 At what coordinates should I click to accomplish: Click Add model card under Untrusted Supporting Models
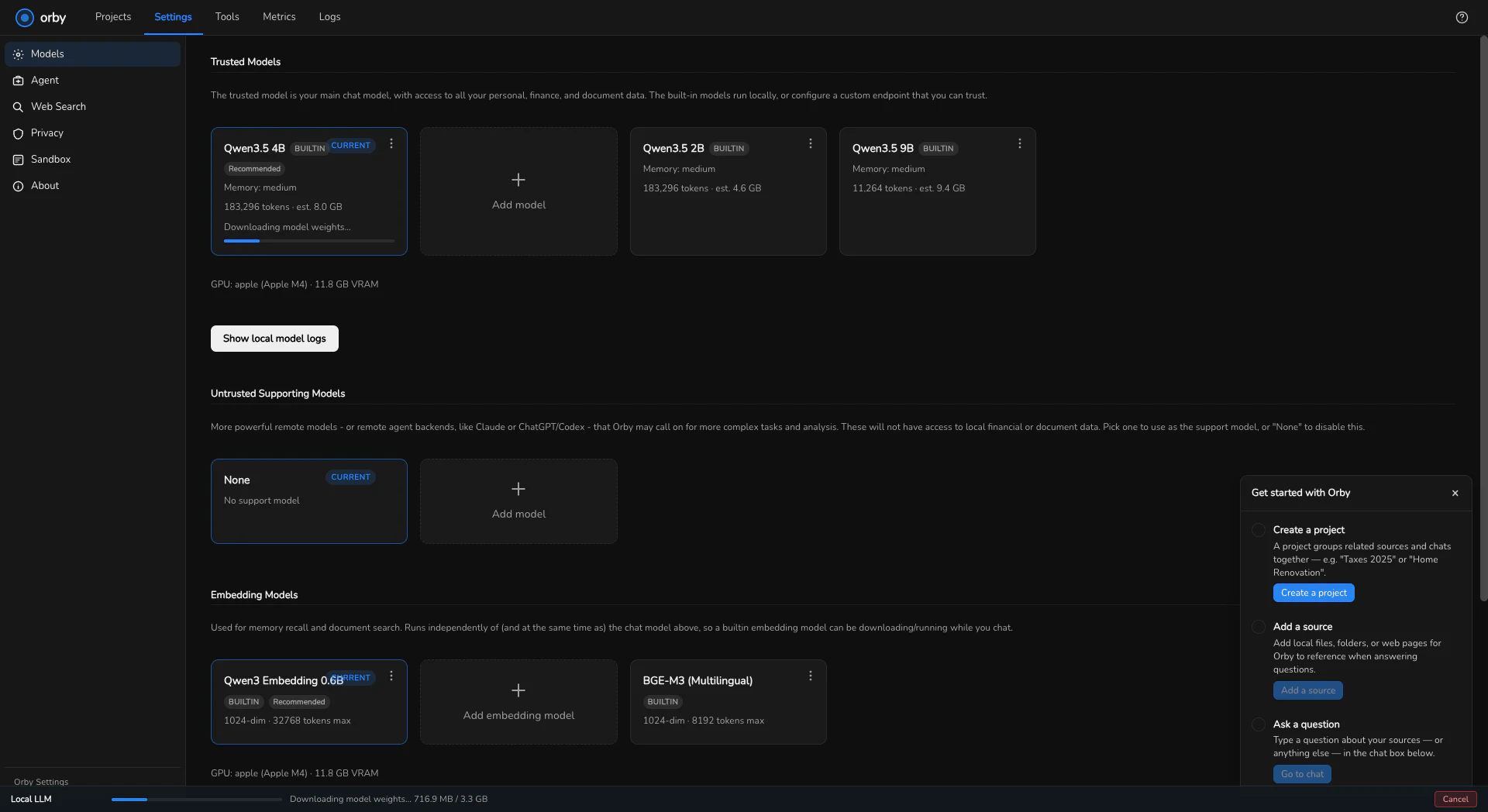(x=518, y=501)
